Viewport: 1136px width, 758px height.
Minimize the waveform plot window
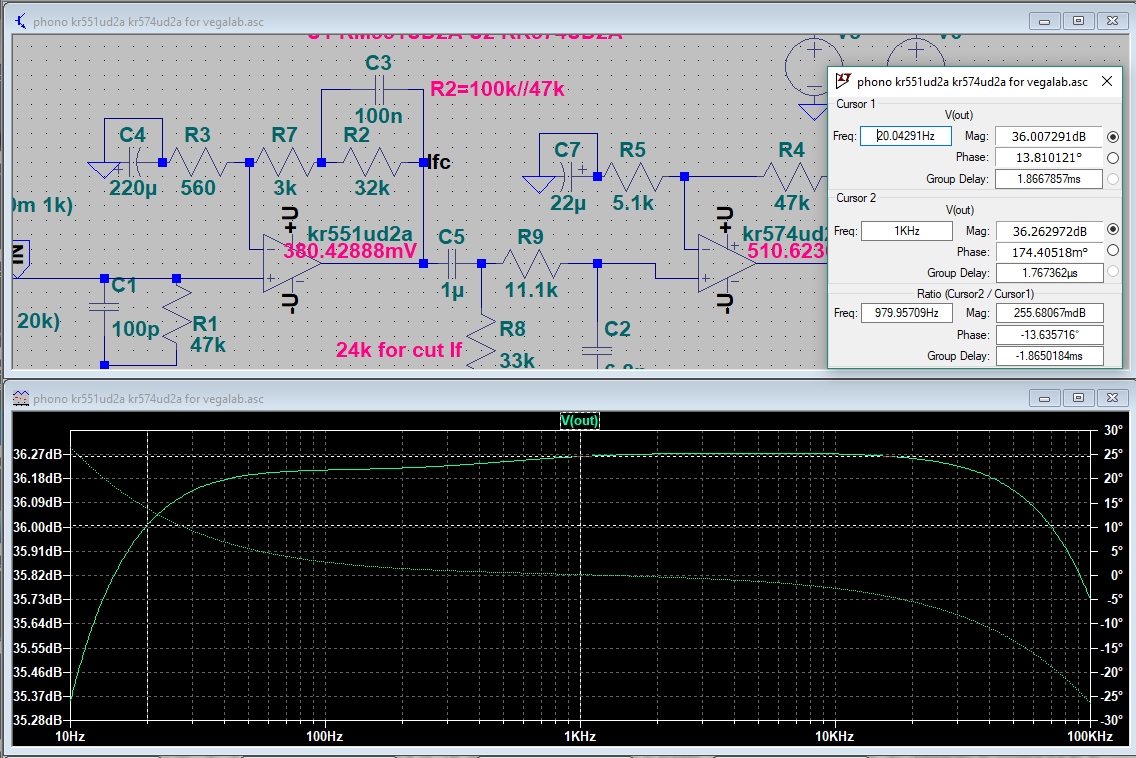click(1044, 398)
